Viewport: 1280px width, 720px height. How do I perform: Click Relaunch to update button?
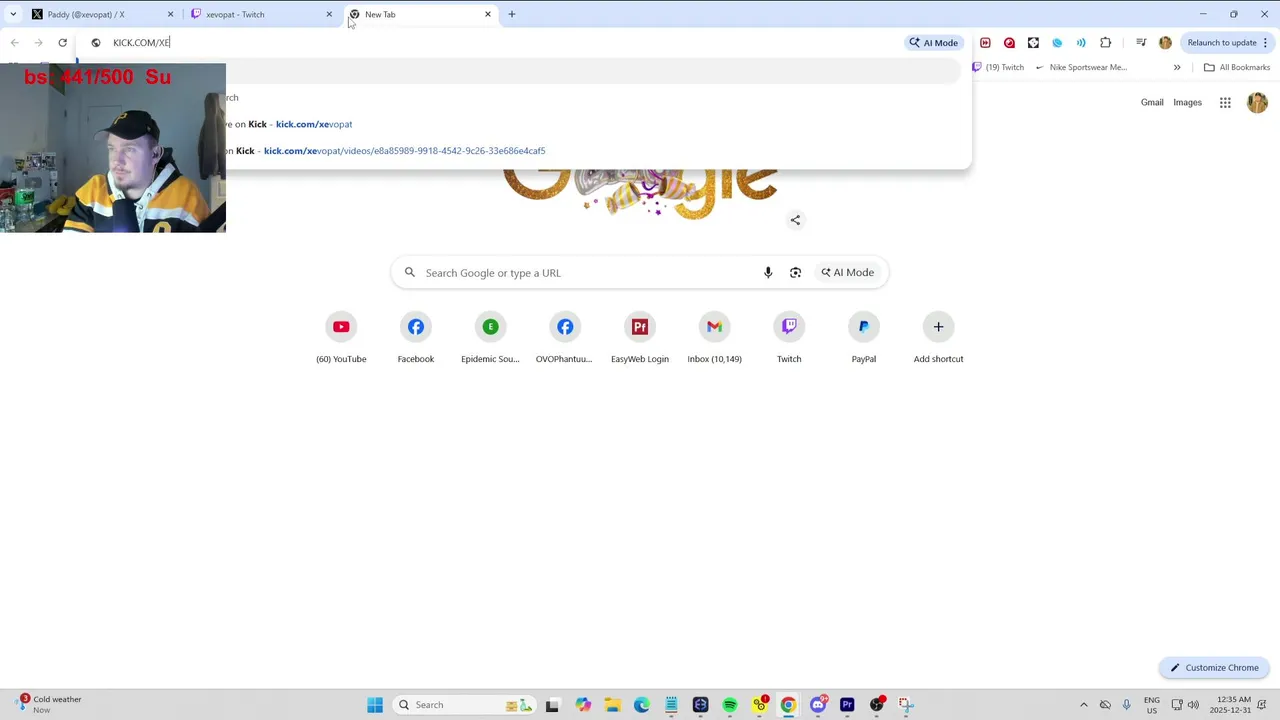coord(1228,42)
